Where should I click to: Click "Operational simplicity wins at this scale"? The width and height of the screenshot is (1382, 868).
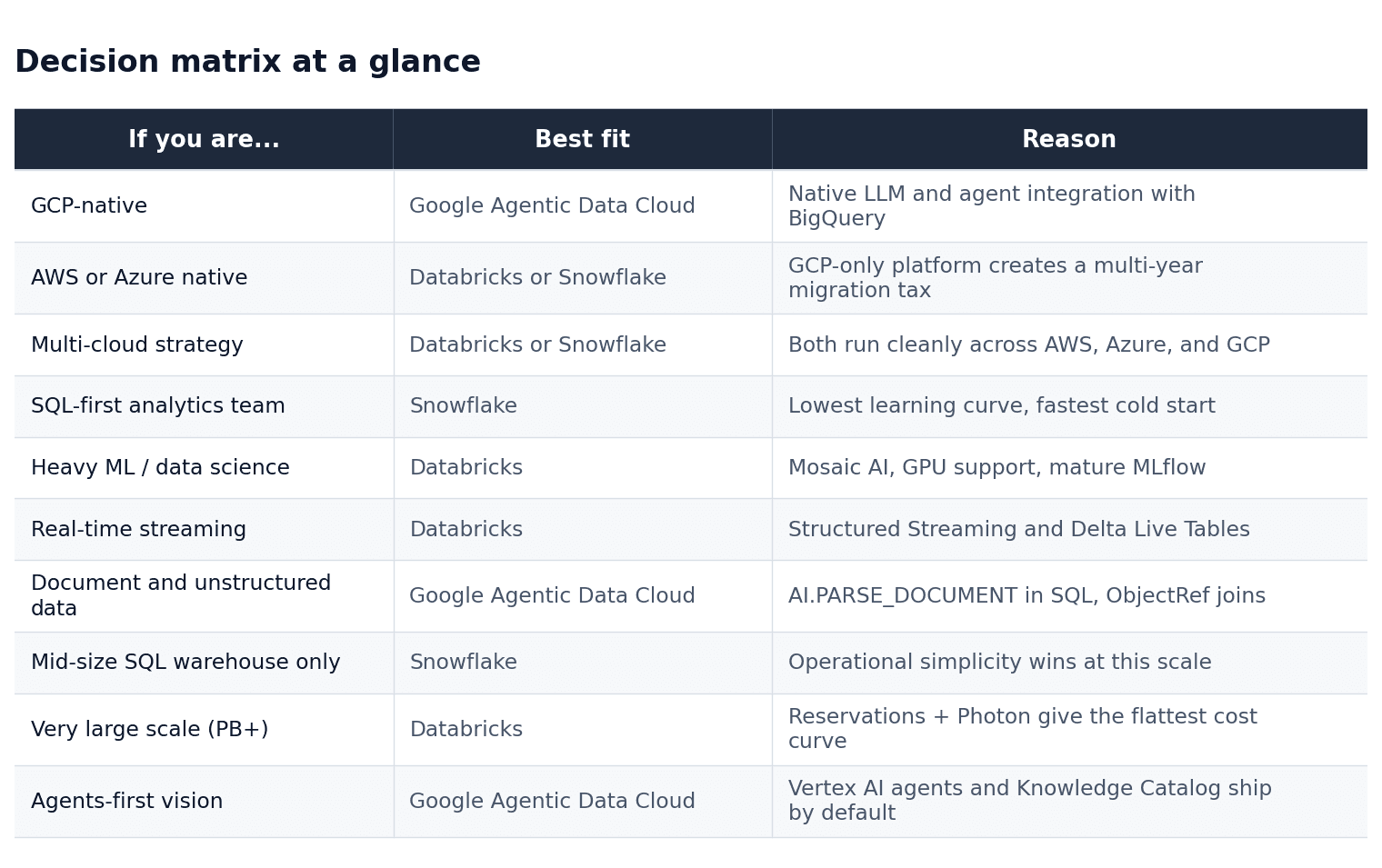pos(999,663)
